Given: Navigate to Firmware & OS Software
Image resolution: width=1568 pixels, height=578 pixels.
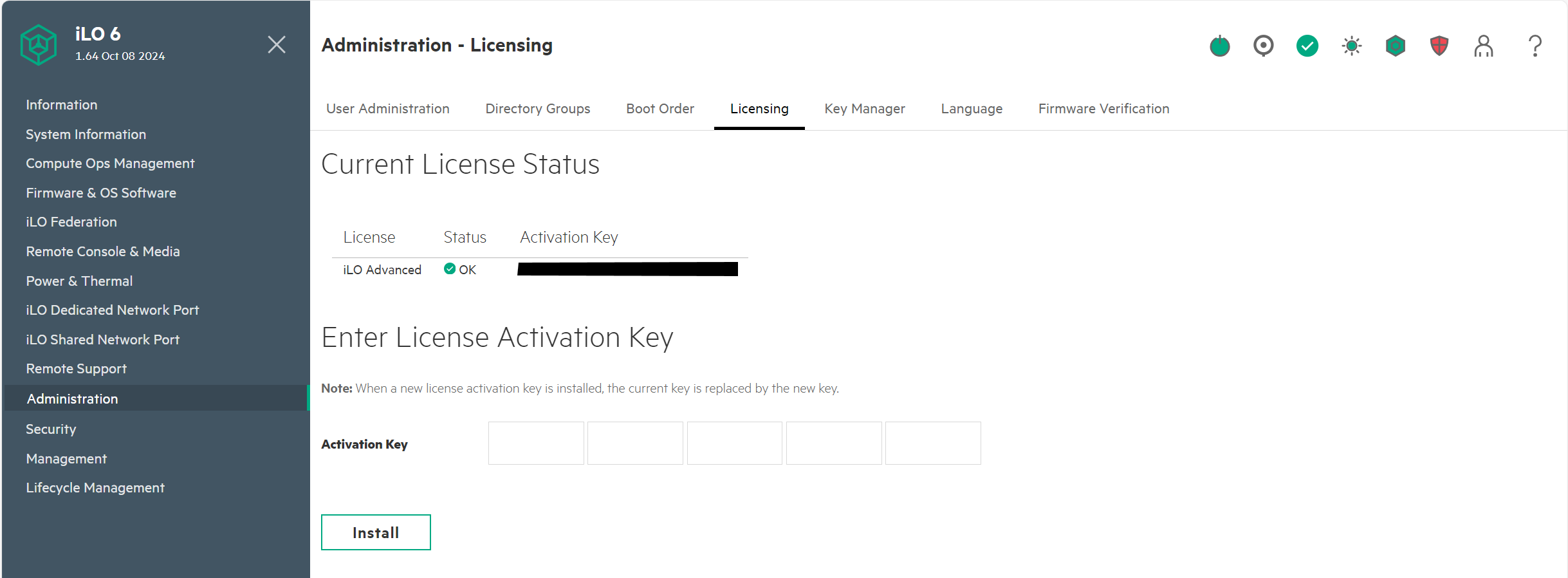Looking at the screenshot, I should (101, 193).
